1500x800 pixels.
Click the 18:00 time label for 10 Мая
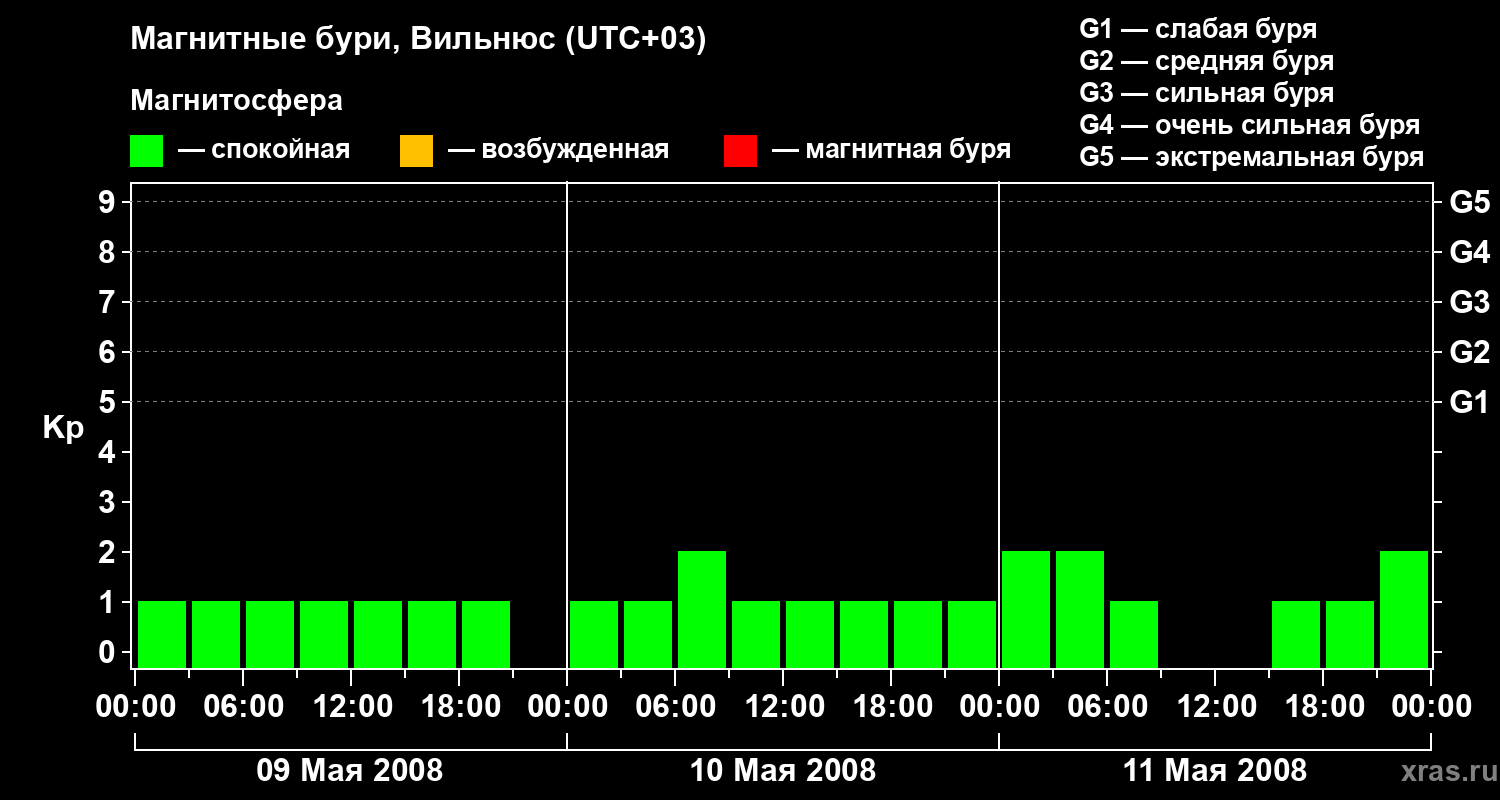coord(891,707)
